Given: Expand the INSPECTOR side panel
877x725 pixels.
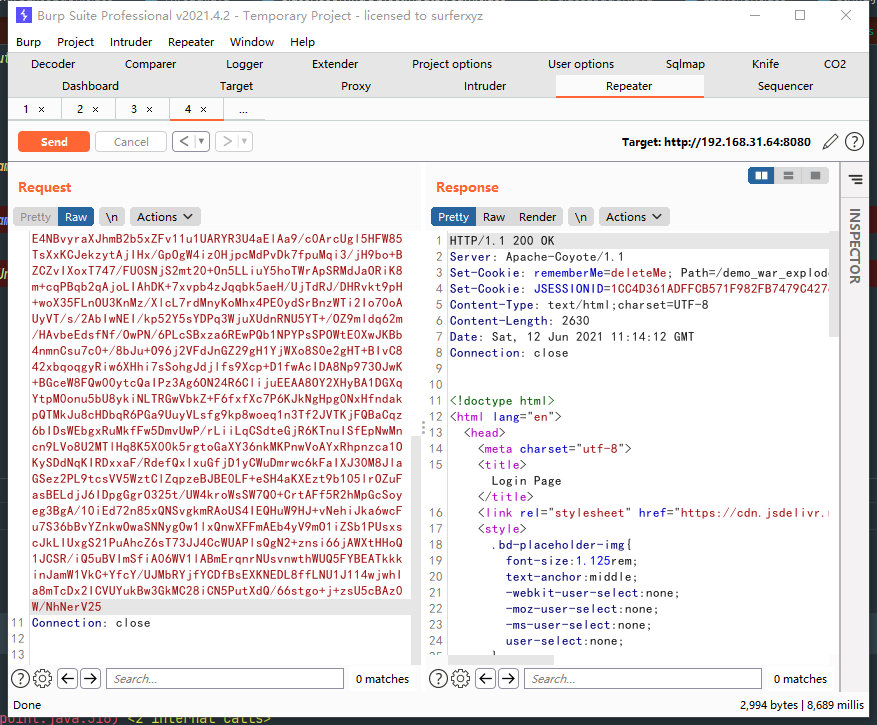Looking at the screenshot, I should click(x=855, y=246).
